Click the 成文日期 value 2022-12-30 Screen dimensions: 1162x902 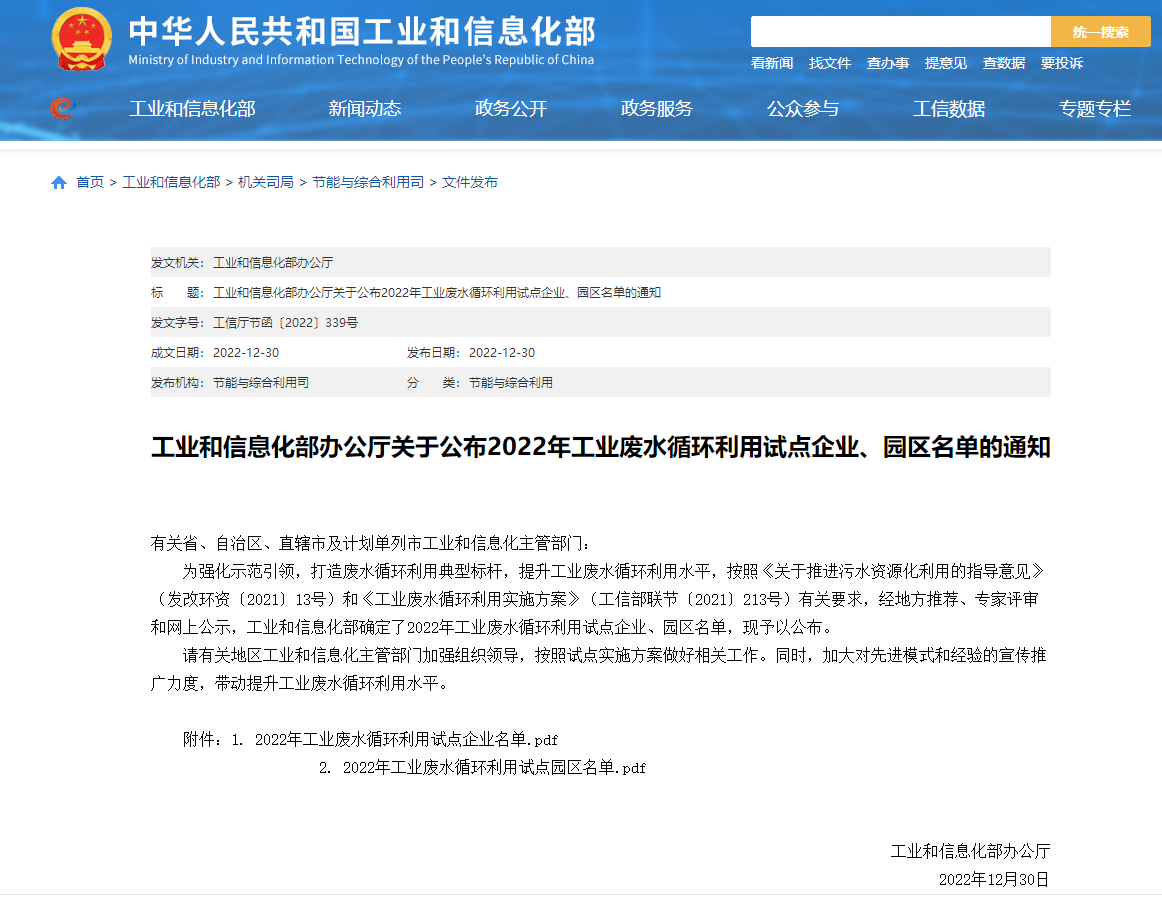coord(246,353)
